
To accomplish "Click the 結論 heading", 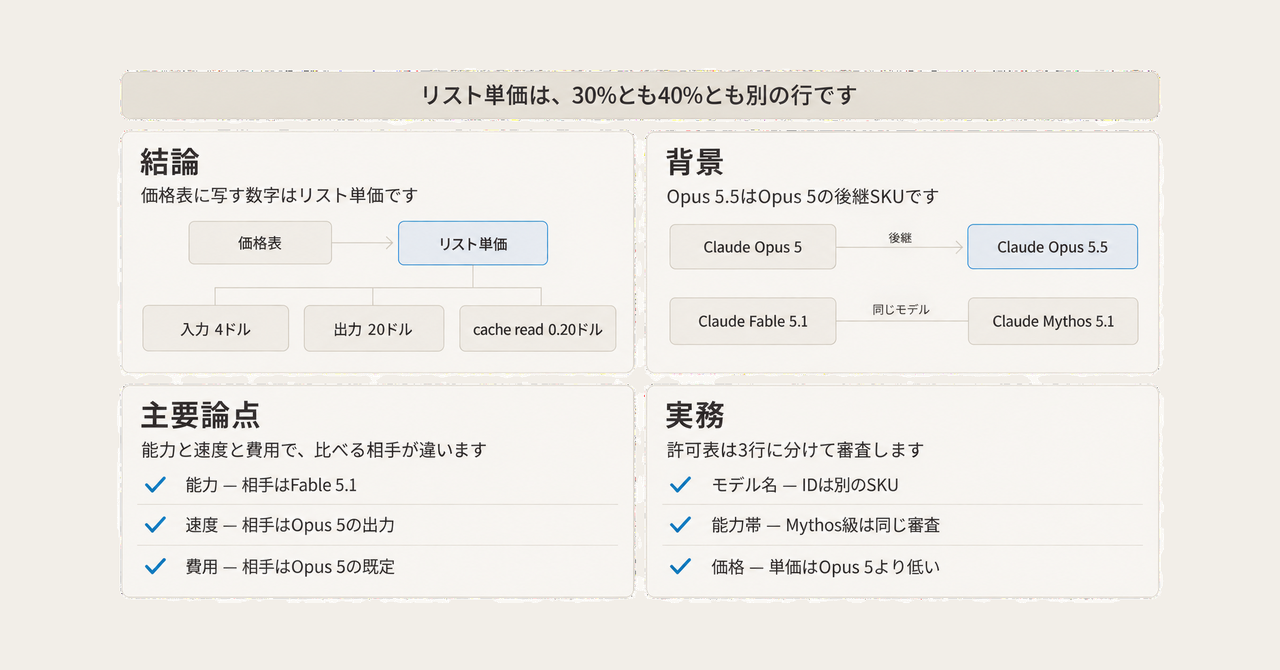I will click(170, 161).
